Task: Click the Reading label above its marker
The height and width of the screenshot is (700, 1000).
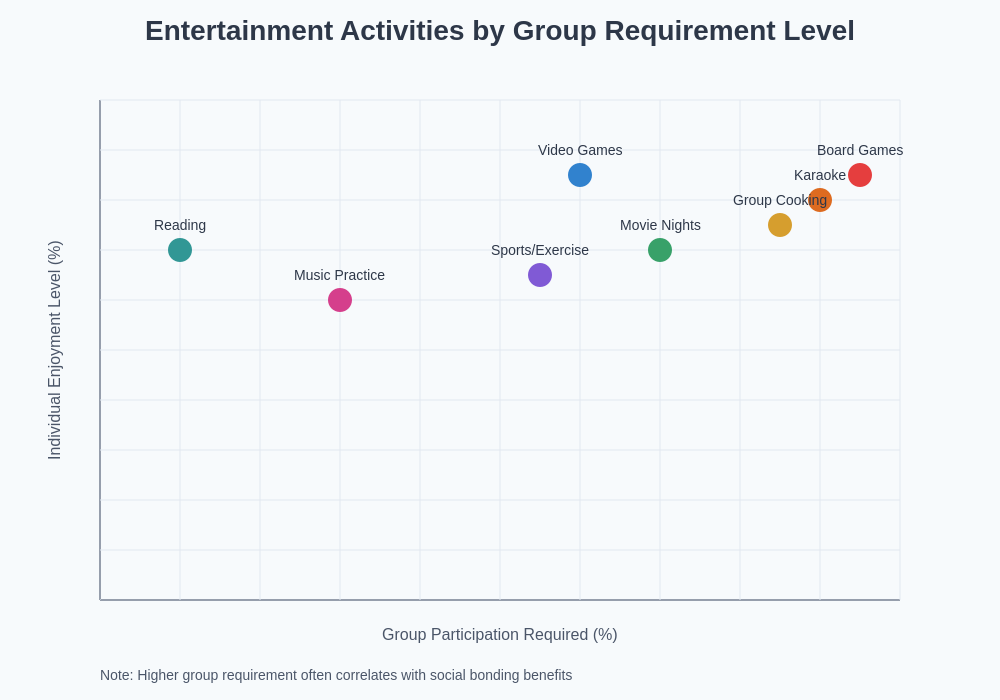Action: click(x=179, y=225)
